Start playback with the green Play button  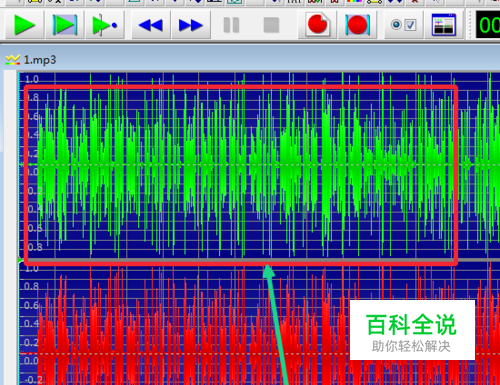[25, 25]
